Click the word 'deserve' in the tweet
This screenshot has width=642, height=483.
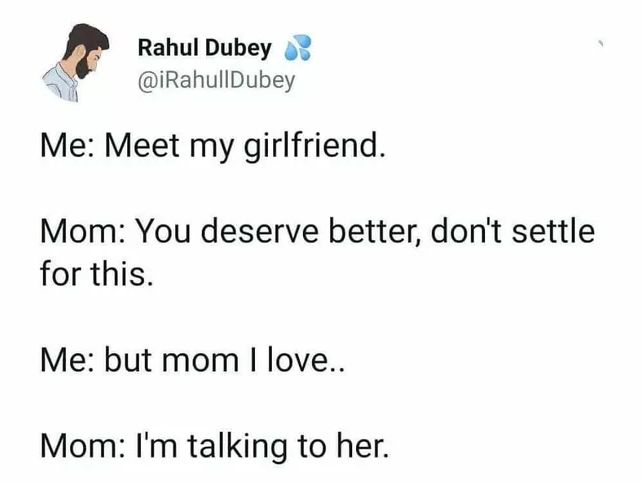tap(260, 232)
